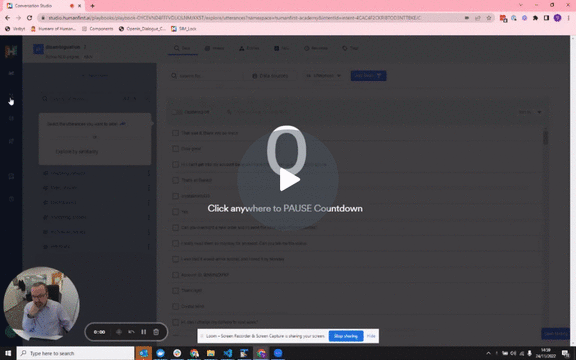Open the Tags tab
The image size is (576, 360).
point(350,48)
